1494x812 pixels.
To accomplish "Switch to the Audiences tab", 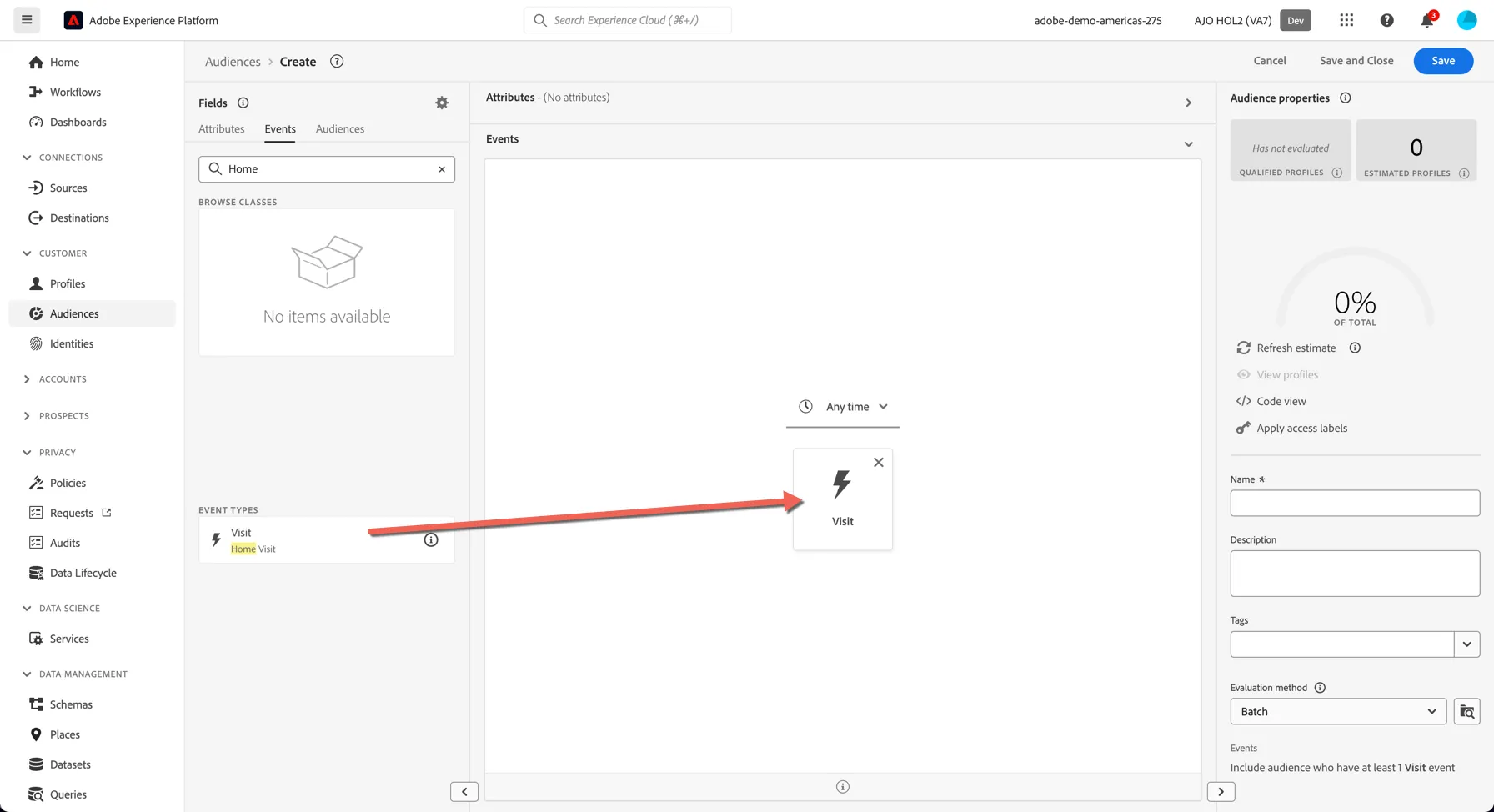I will (340, 129).
